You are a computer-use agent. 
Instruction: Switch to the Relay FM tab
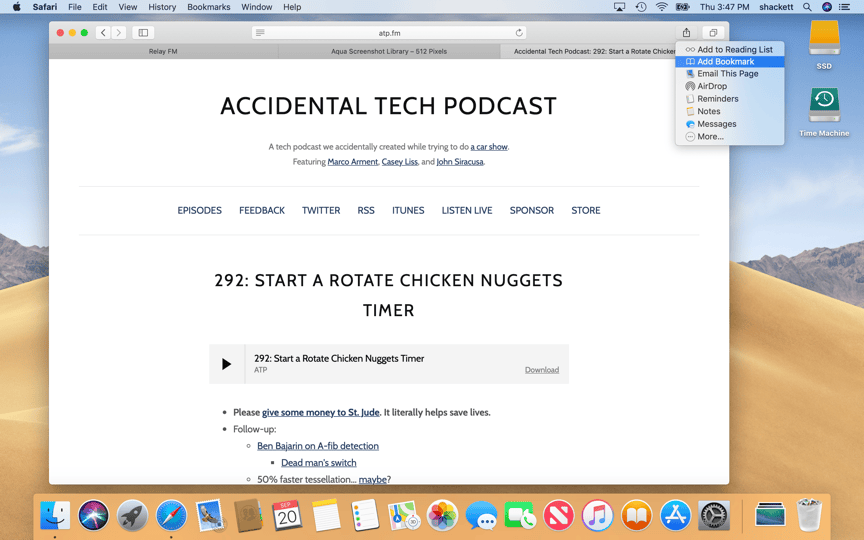tap(163, 51)
